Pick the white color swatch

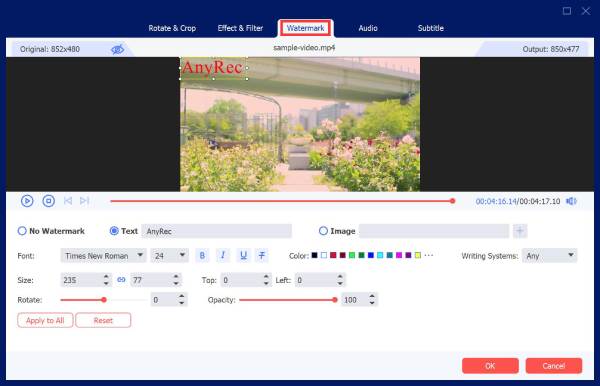(324, 255)
